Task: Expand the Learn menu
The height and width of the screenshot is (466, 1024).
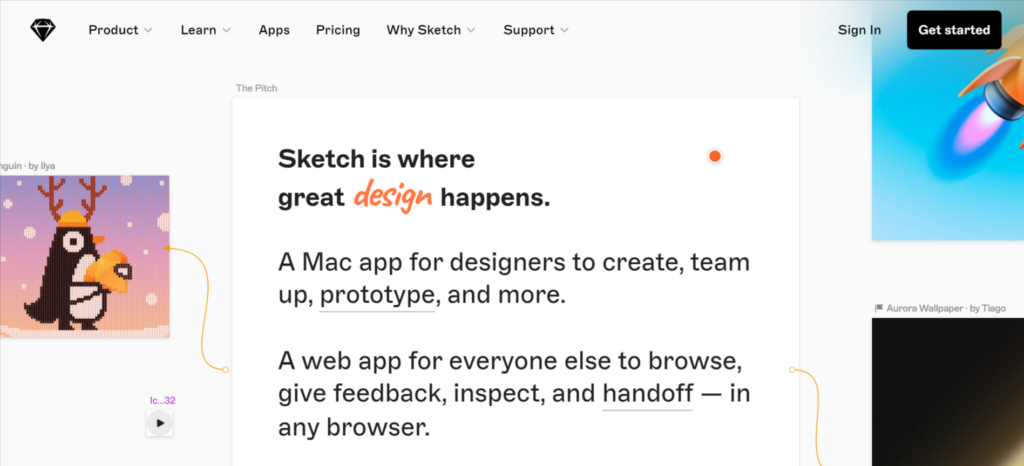Action: click(x=206, y=30)
